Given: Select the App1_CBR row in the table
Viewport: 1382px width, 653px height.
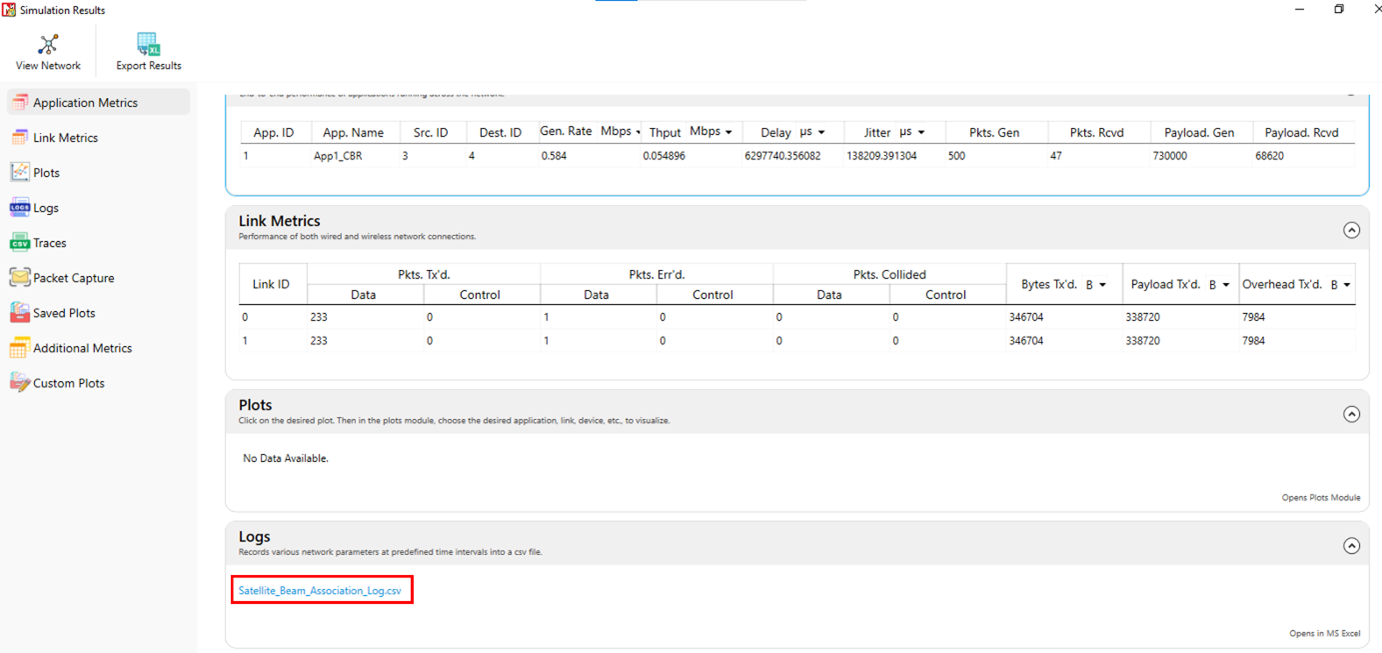Looking at the screenshot, I should click(338, 156).
